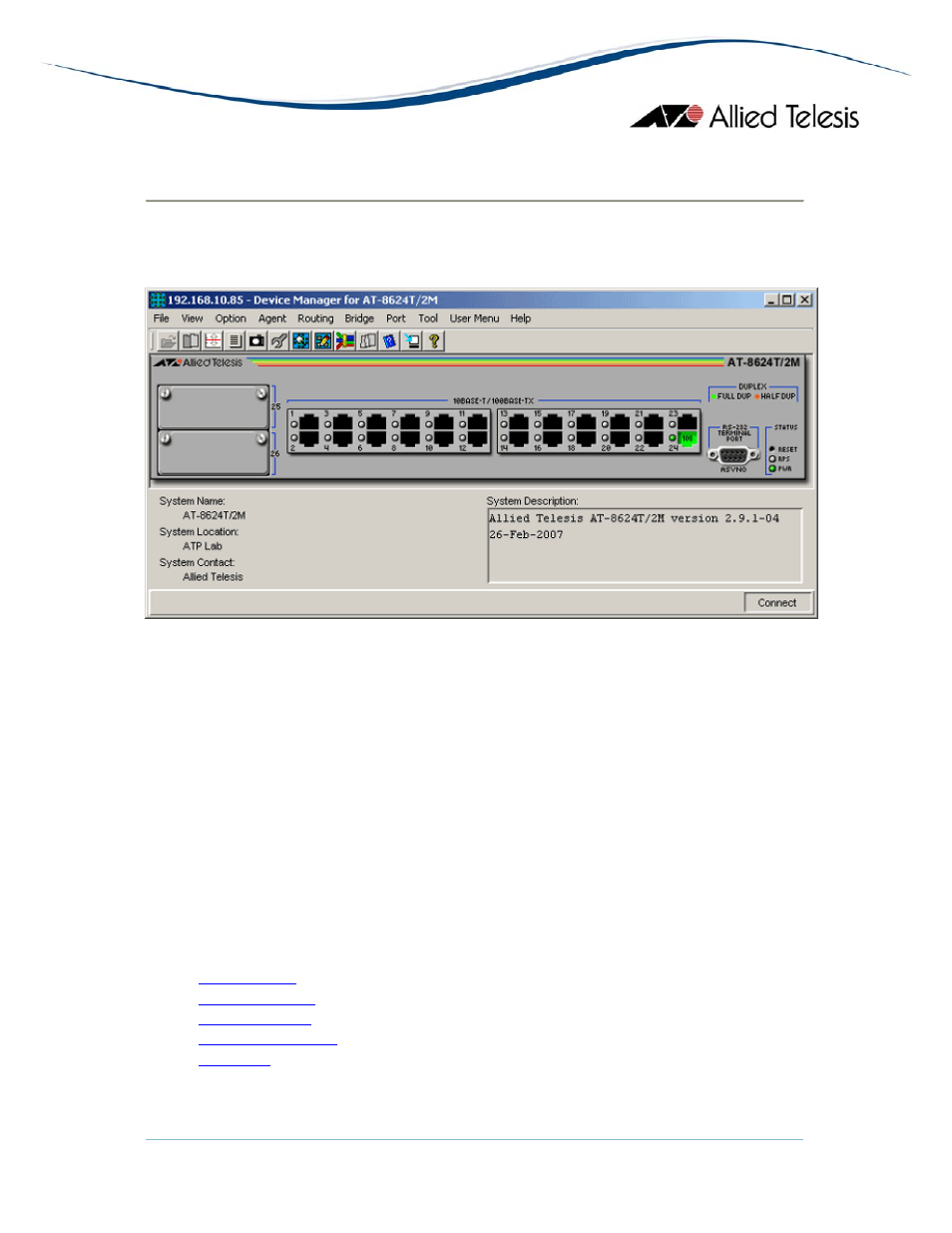This screenshot has width=952, height=1233.
Task: Select port 13 on the switch panel
Action: pos(519,423)
